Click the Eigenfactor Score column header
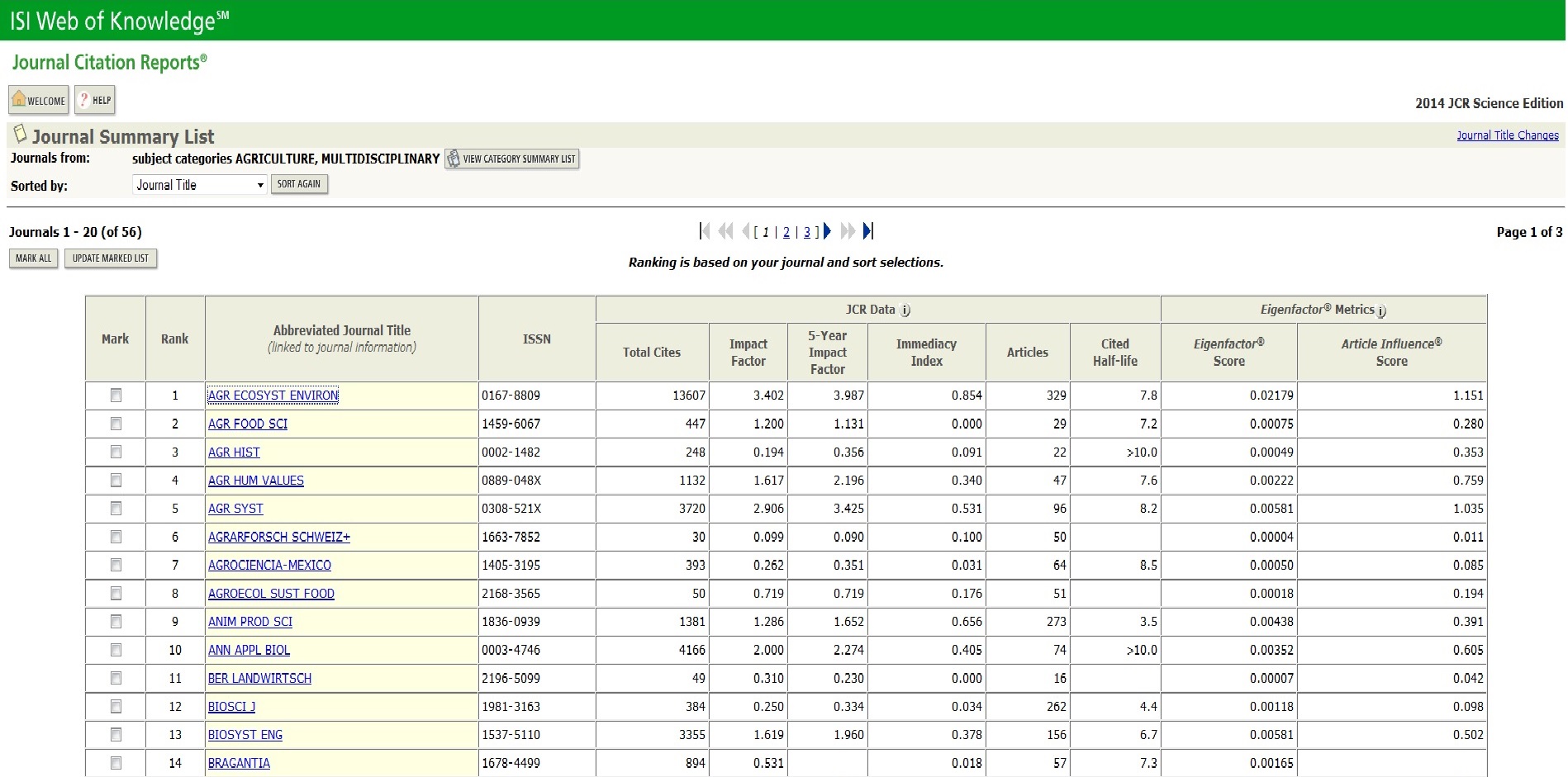Screen dimensions: 1568x777 coord(1229,353)
